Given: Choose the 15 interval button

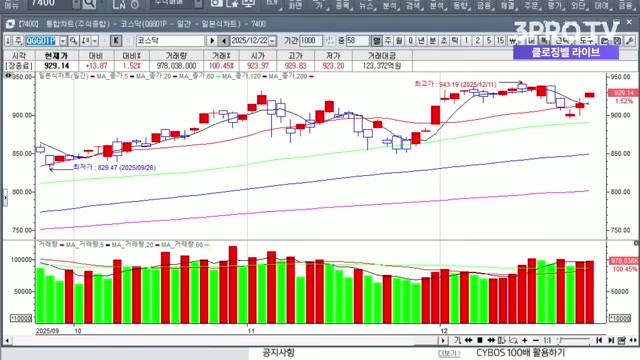Looking at the screenshot, I should (500, 41).
